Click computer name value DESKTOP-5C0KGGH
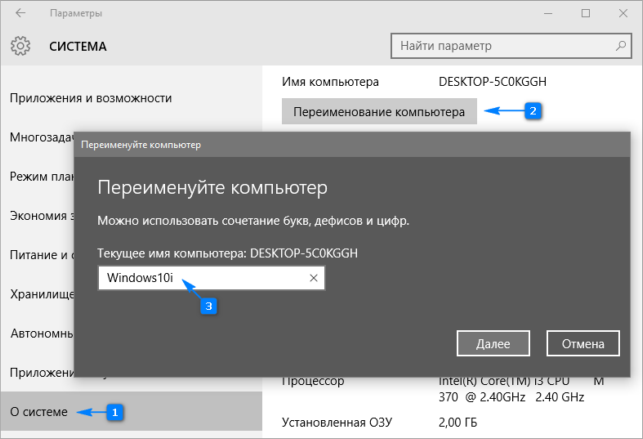Image resolution: width=643 pixels, height=439 pixels. pos(493,82)
